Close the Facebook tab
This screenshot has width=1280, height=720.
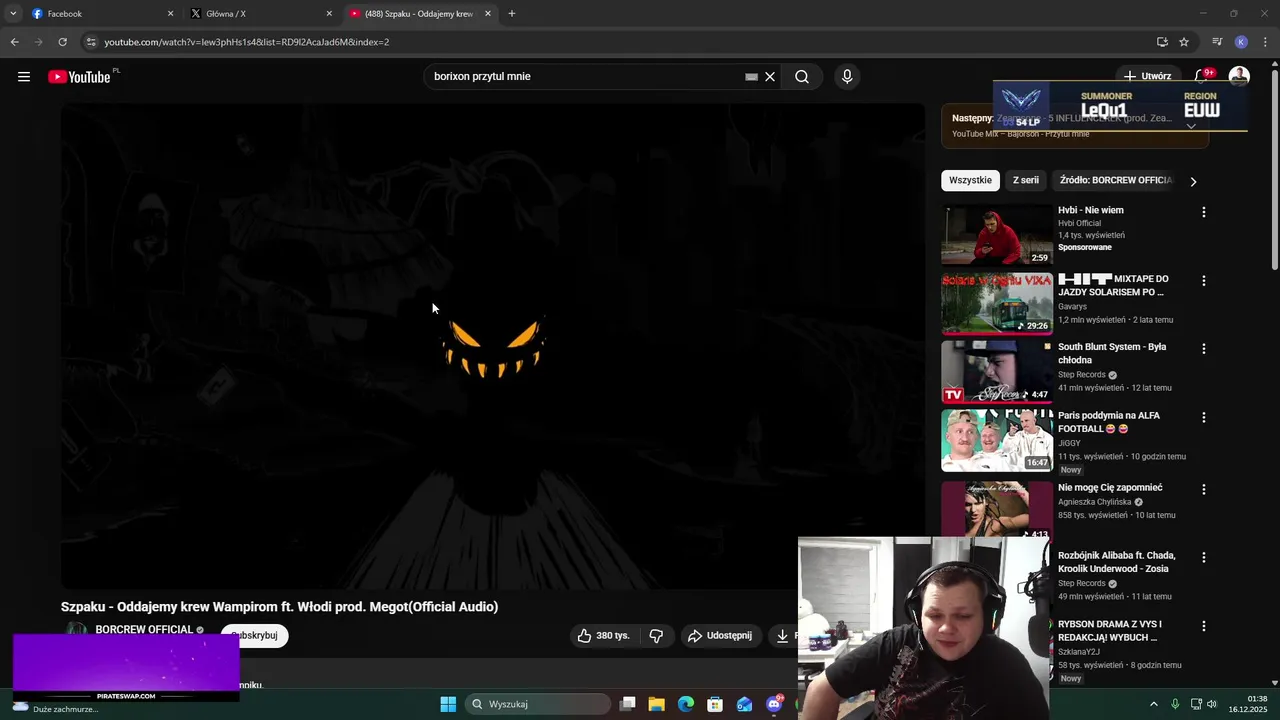click(x=170, y=14)
